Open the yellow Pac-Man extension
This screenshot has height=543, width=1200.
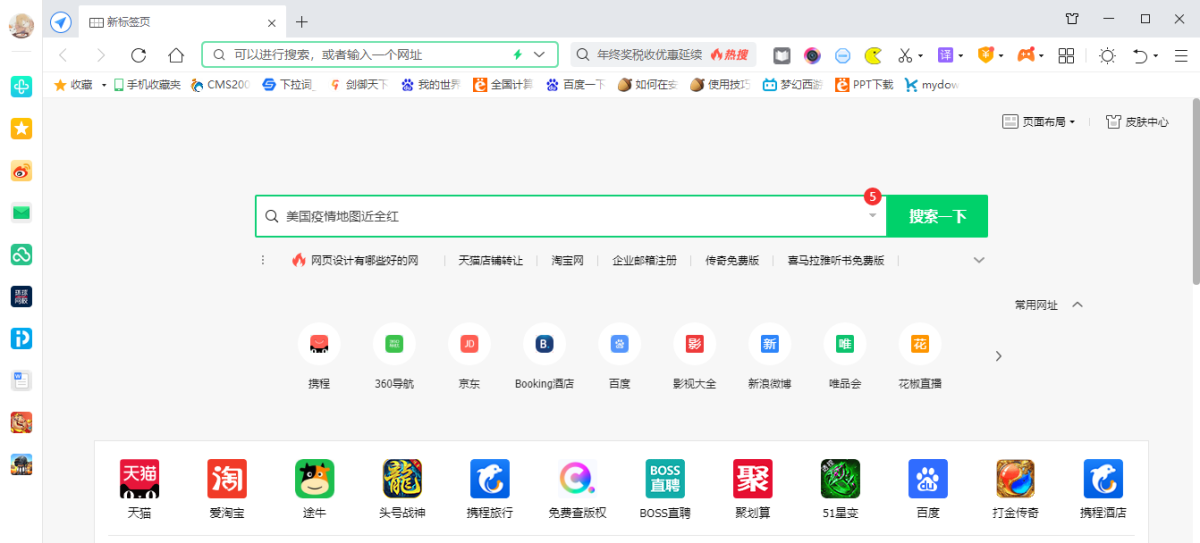point(873,55)
